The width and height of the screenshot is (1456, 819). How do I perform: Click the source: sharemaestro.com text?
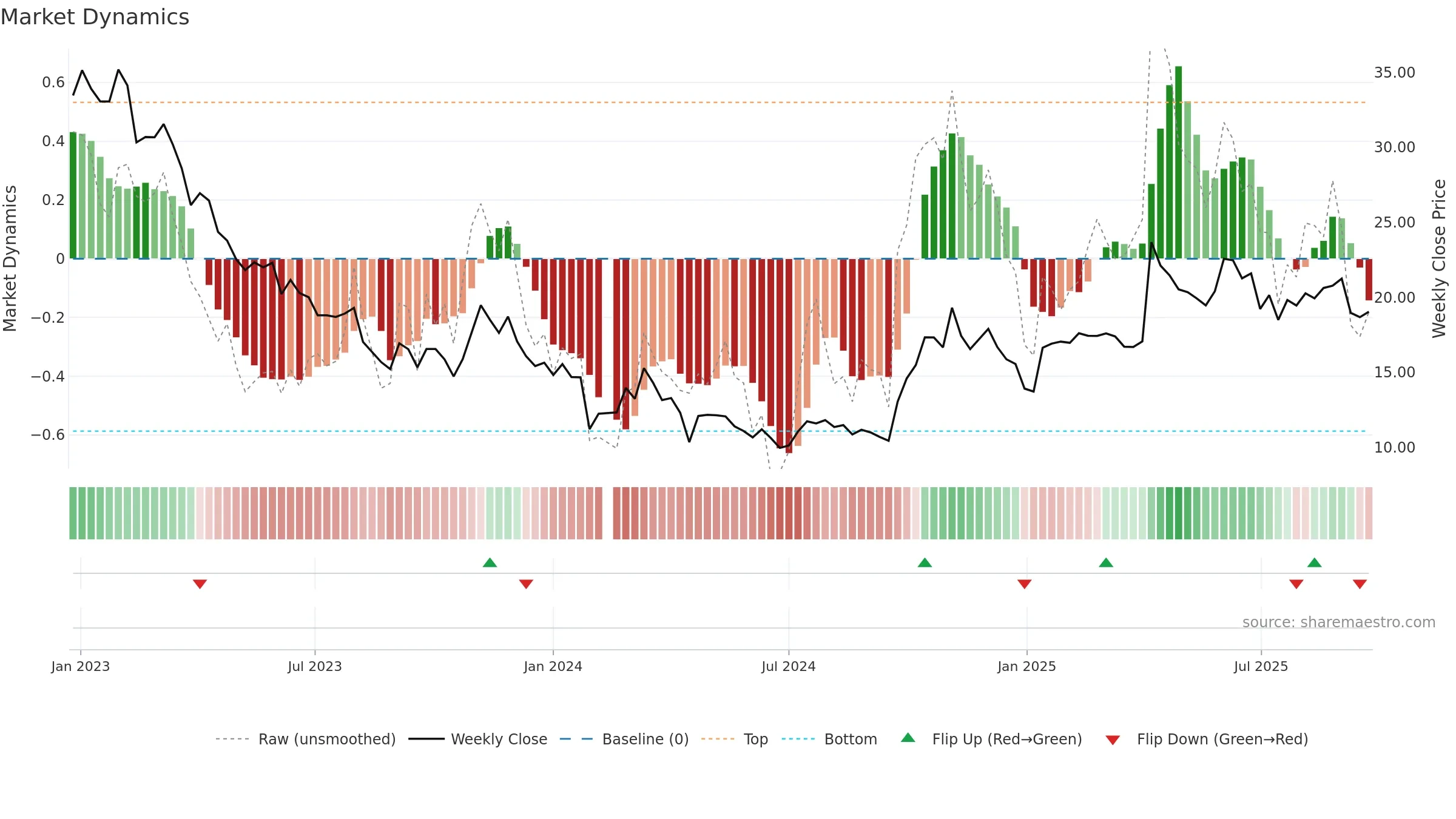[1339, 622]
